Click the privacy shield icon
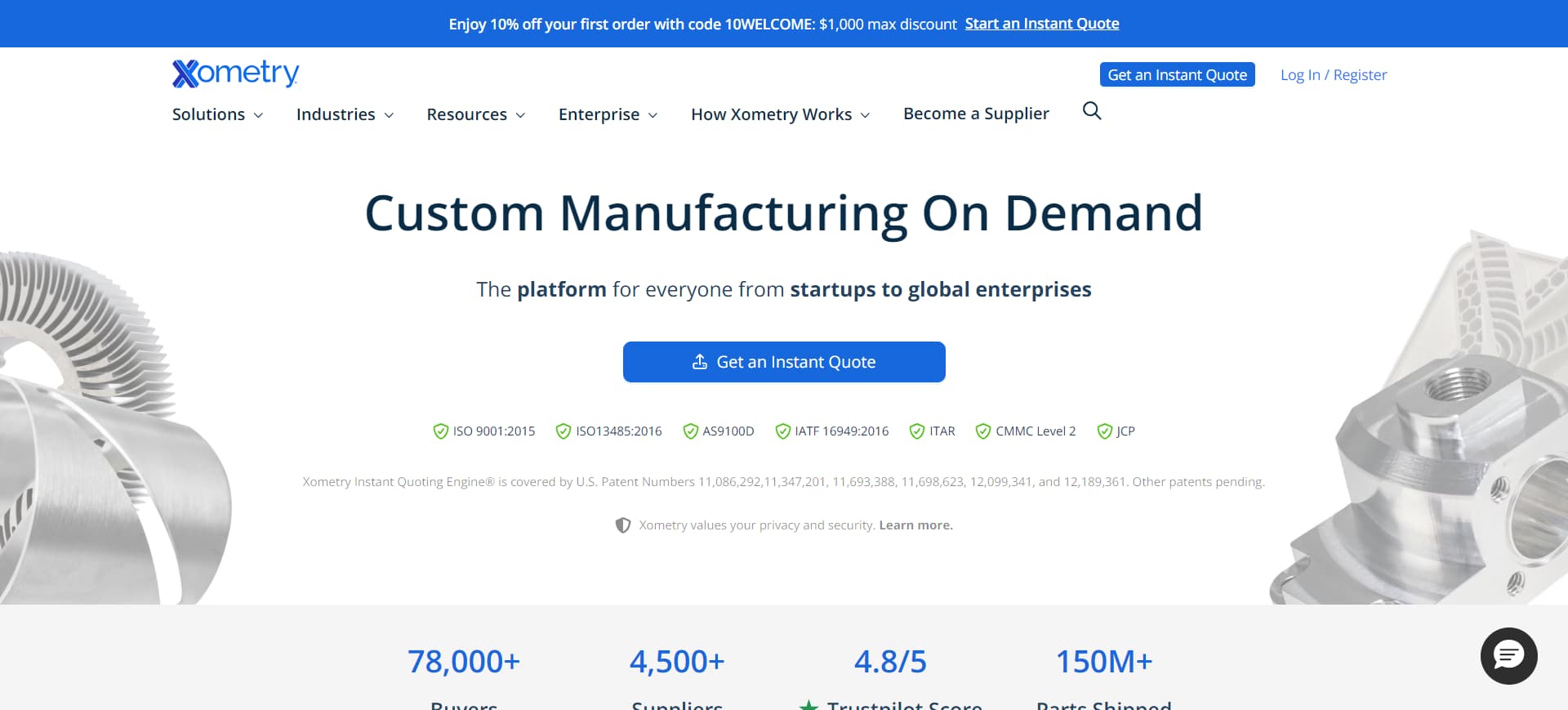Screen dimensions: 1568x710 [x=623, y=525]
